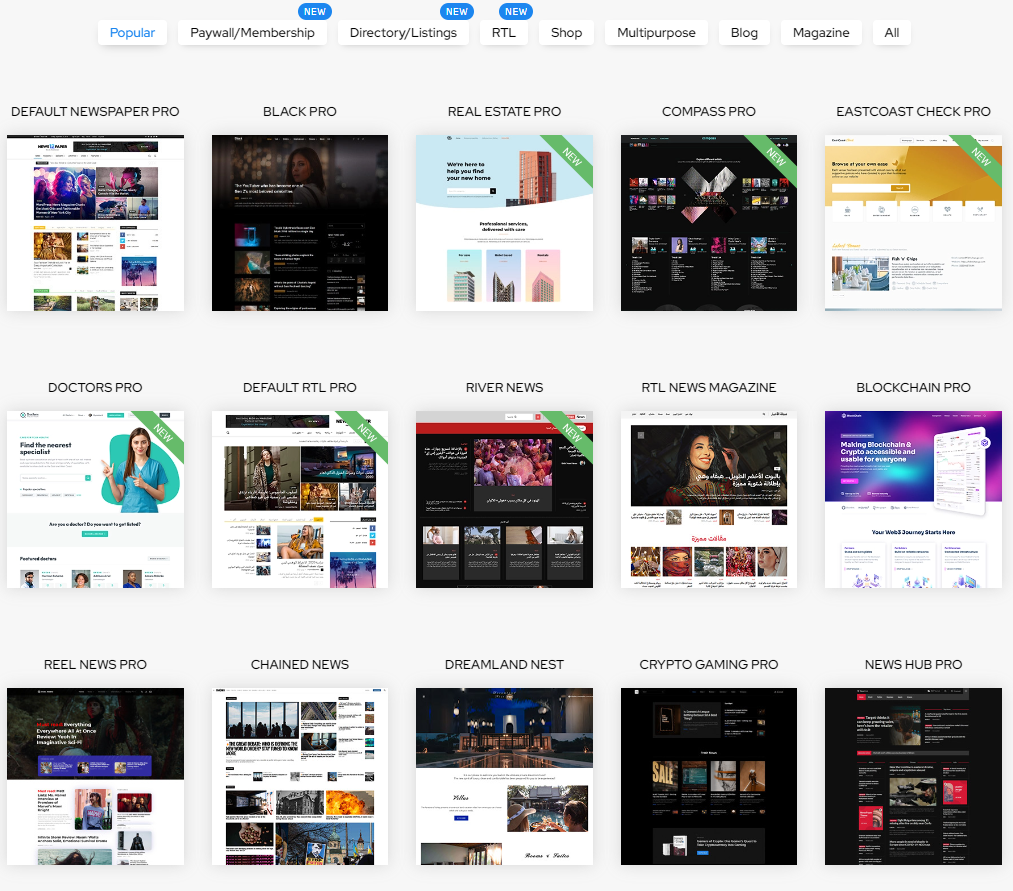Open the Directory/Listings filter tab
This screenshot has width=1013, height=891.
coord(403,33)
